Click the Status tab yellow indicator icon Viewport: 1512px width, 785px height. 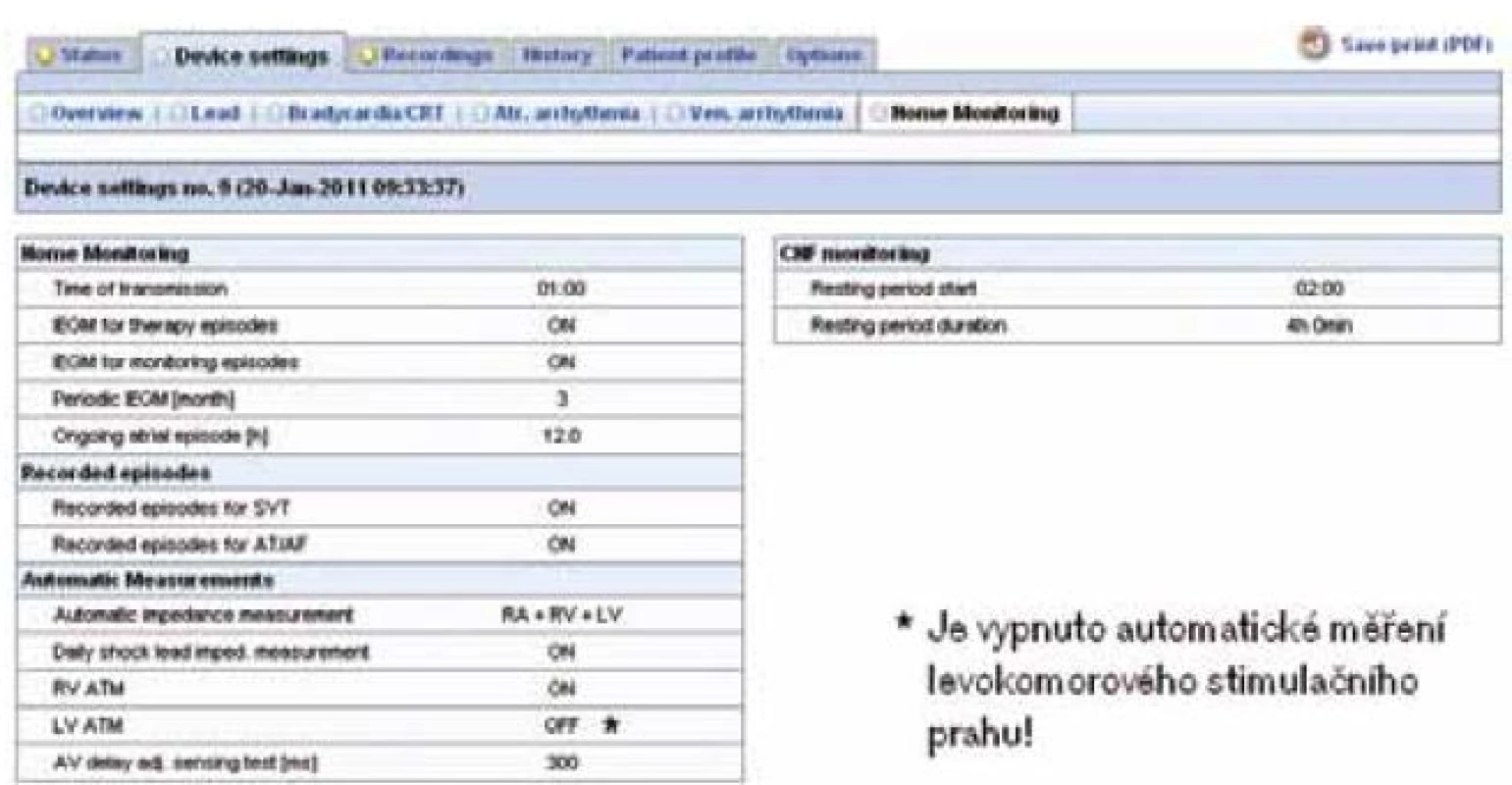pyautogui.click(x=45, y=56)
